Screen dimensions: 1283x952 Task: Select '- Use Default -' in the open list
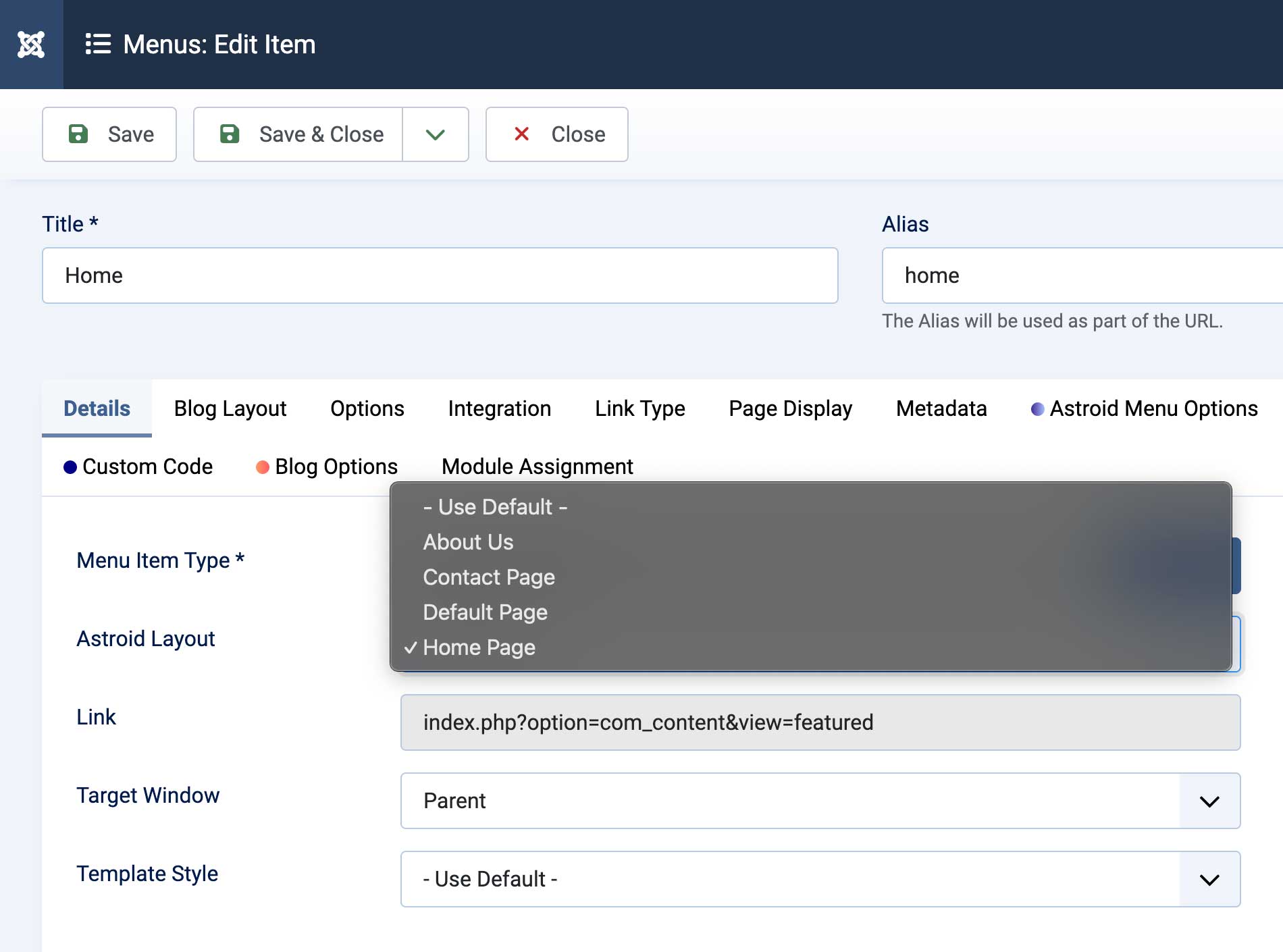811,507
